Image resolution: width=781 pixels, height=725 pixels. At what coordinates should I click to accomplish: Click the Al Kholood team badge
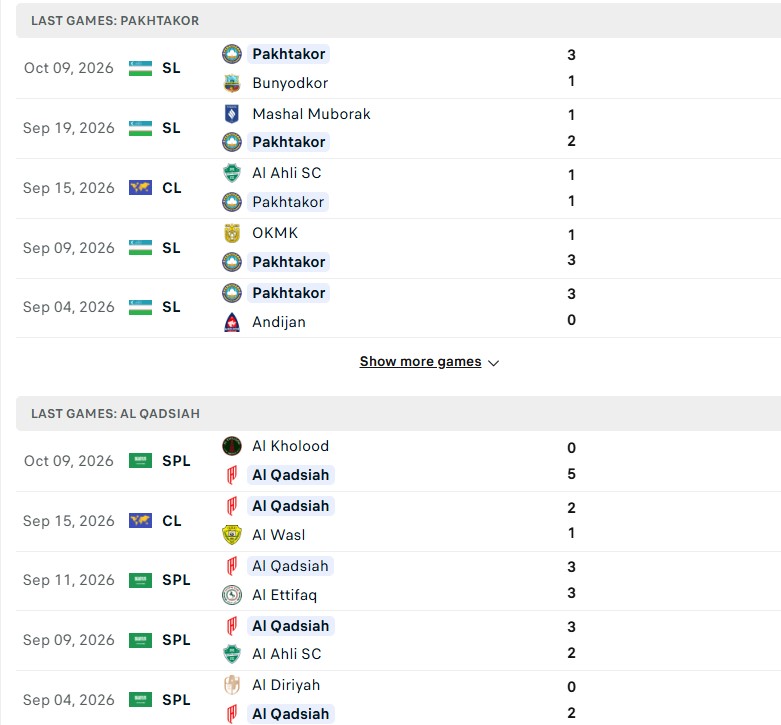pyautogui.click(x=232, y=446)
